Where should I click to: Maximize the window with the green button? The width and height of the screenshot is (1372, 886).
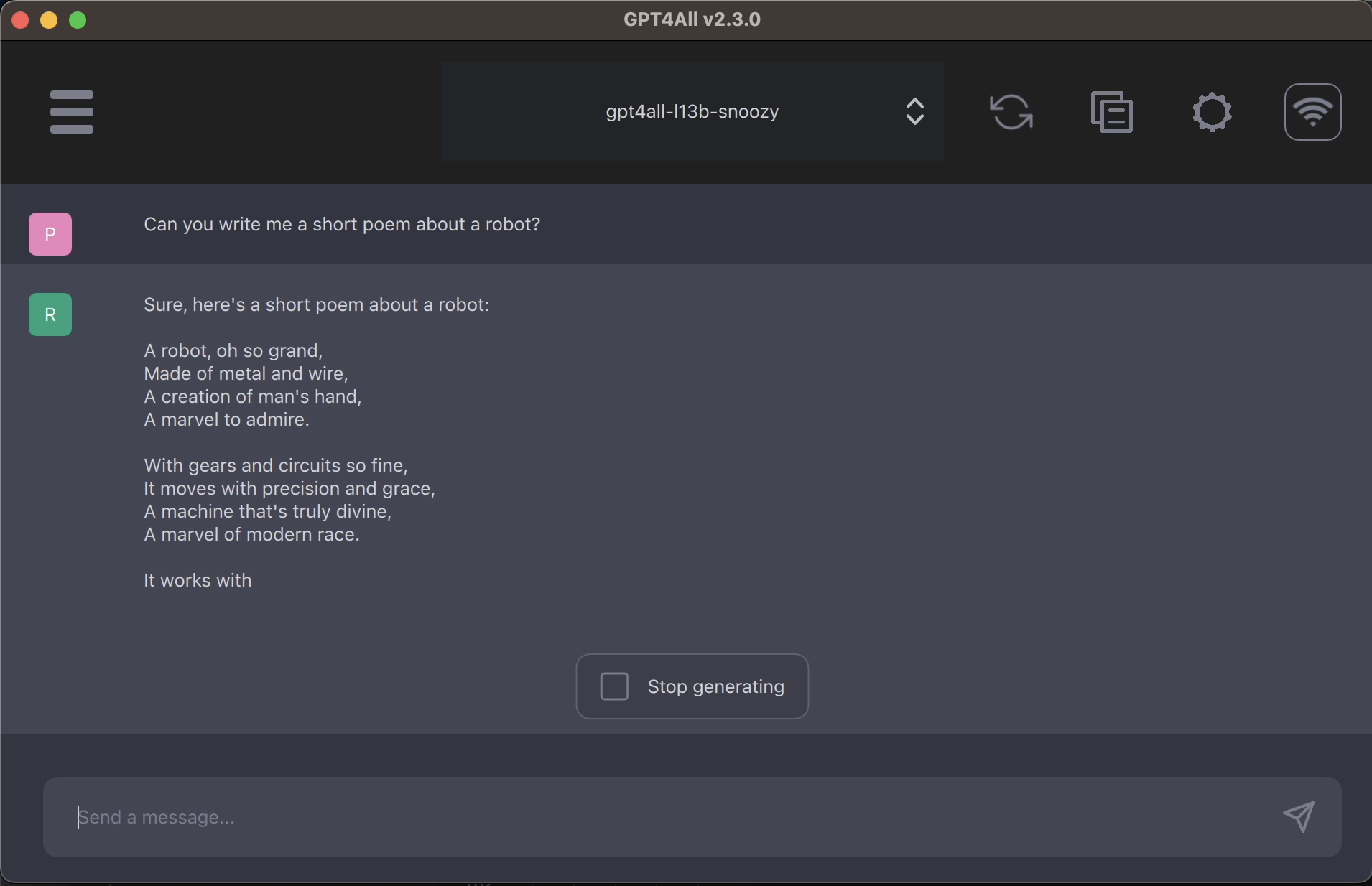click(x=78, y=20)
